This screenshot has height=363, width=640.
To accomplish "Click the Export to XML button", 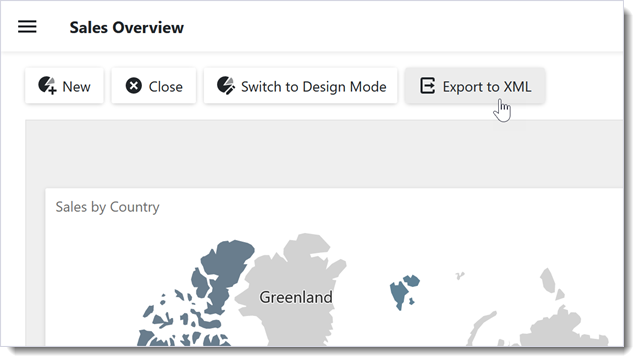I will coord(475,86).
